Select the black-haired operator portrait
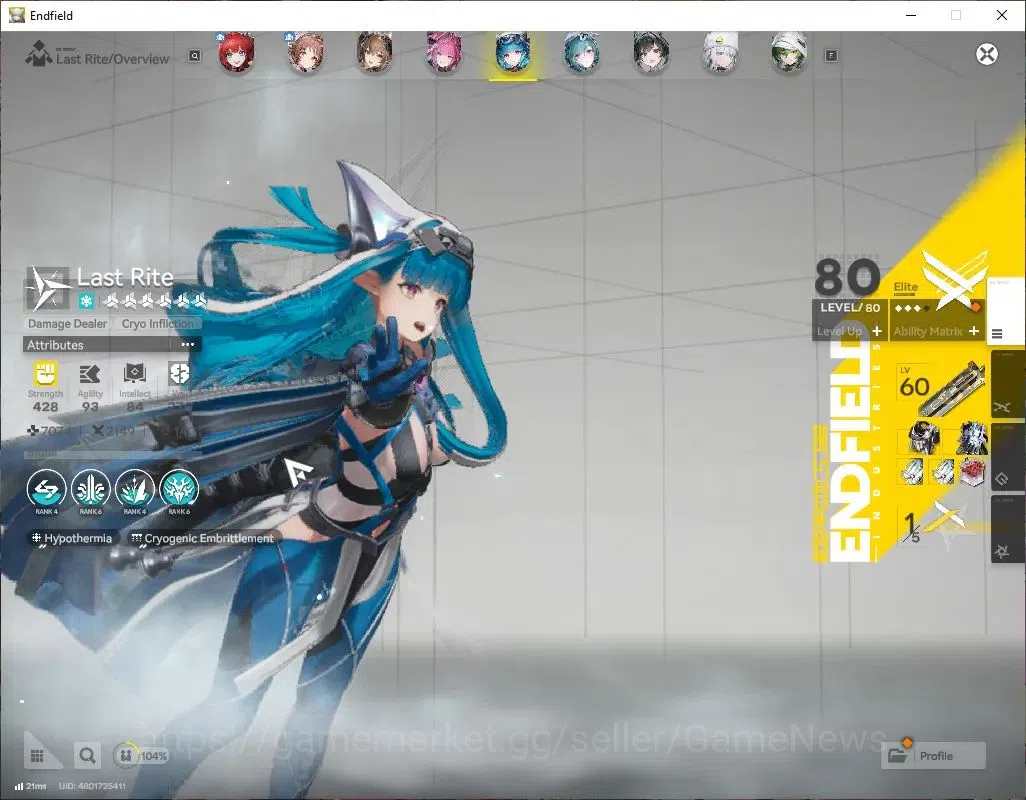1026x800 pixels. pos(651,53)
